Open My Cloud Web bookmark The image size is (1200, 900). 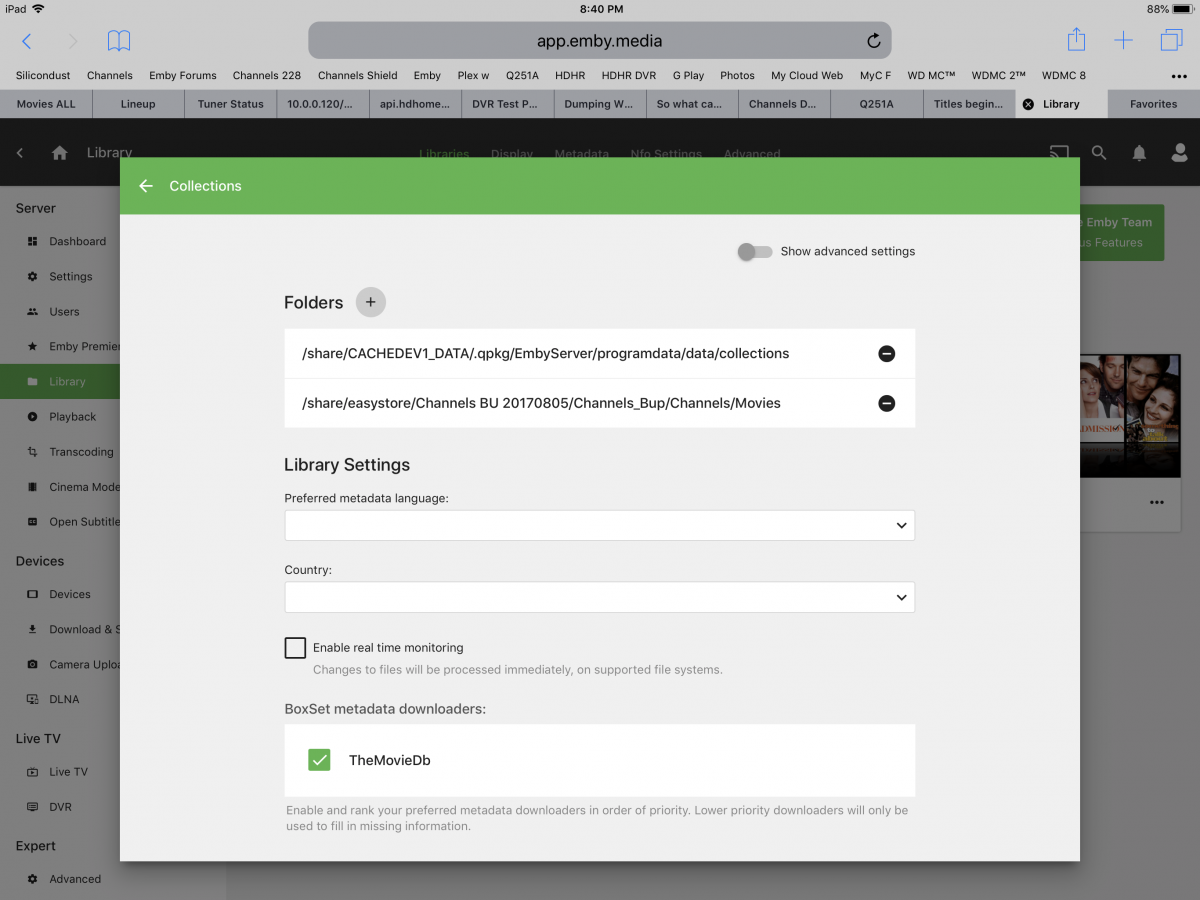807,76
